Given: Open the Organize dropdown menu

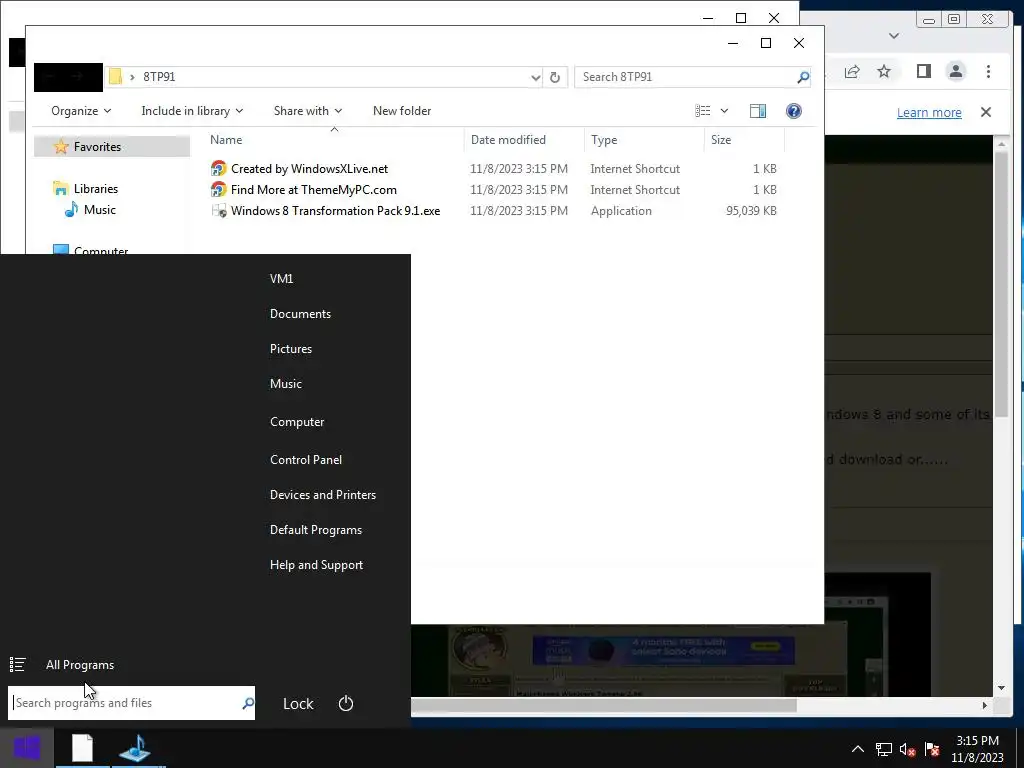Looking at the screenshot, I should [81, 111].
